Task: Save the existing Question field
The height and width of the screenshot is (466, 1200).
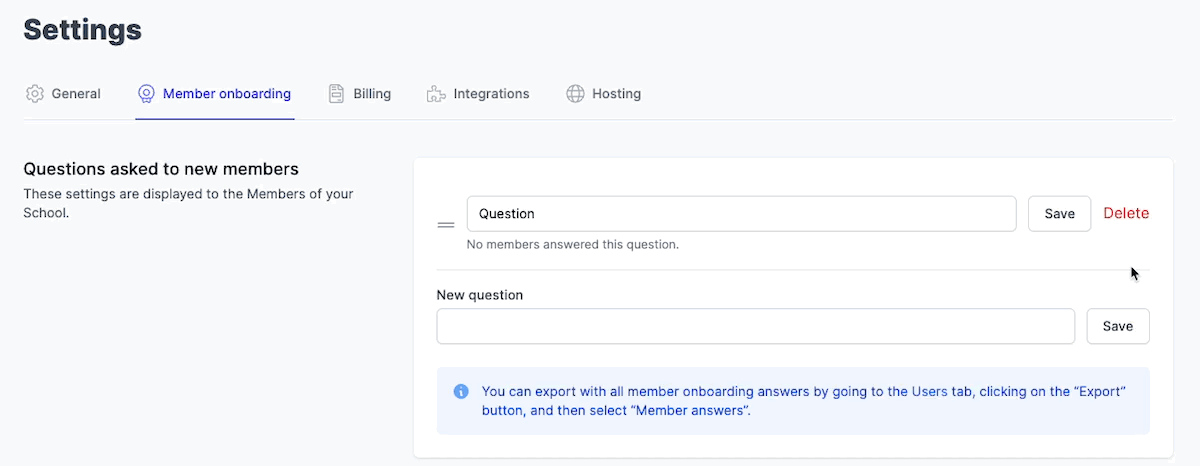Action: (x=1059, y=214)
